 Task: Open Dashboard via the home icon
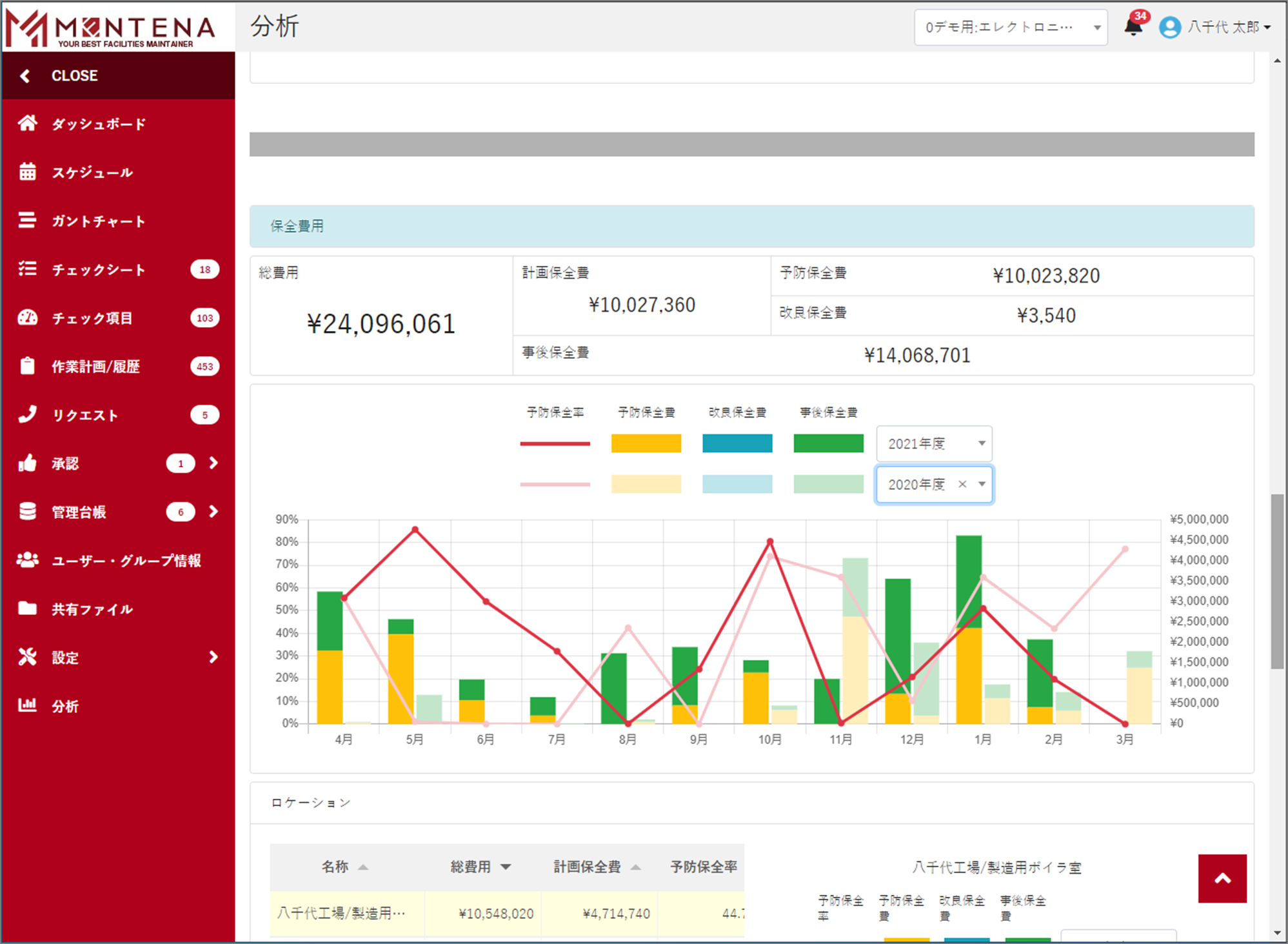(27, 123)
